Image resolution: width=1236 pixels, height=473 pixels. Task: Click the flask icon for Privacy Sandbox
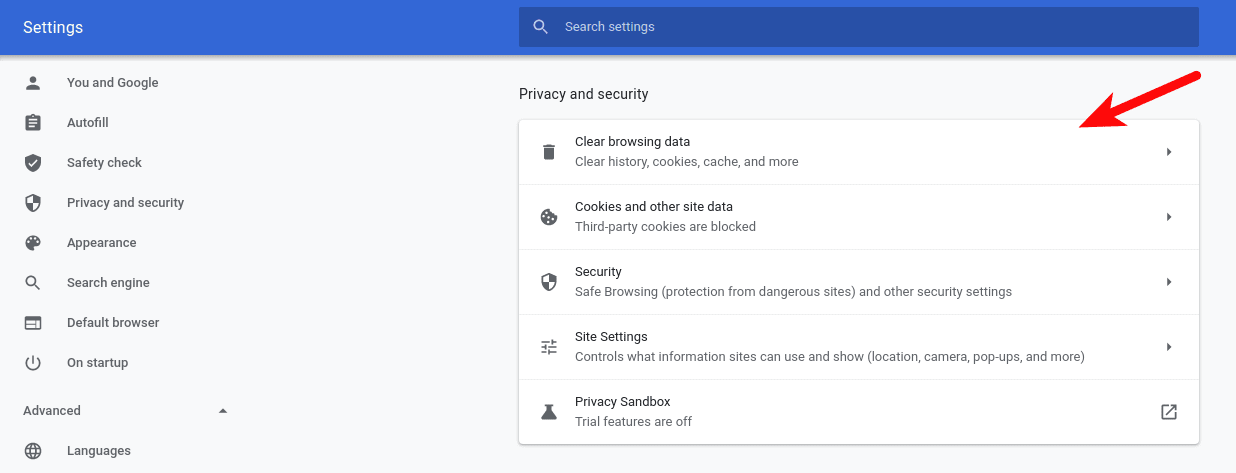[x=548, y=412]
